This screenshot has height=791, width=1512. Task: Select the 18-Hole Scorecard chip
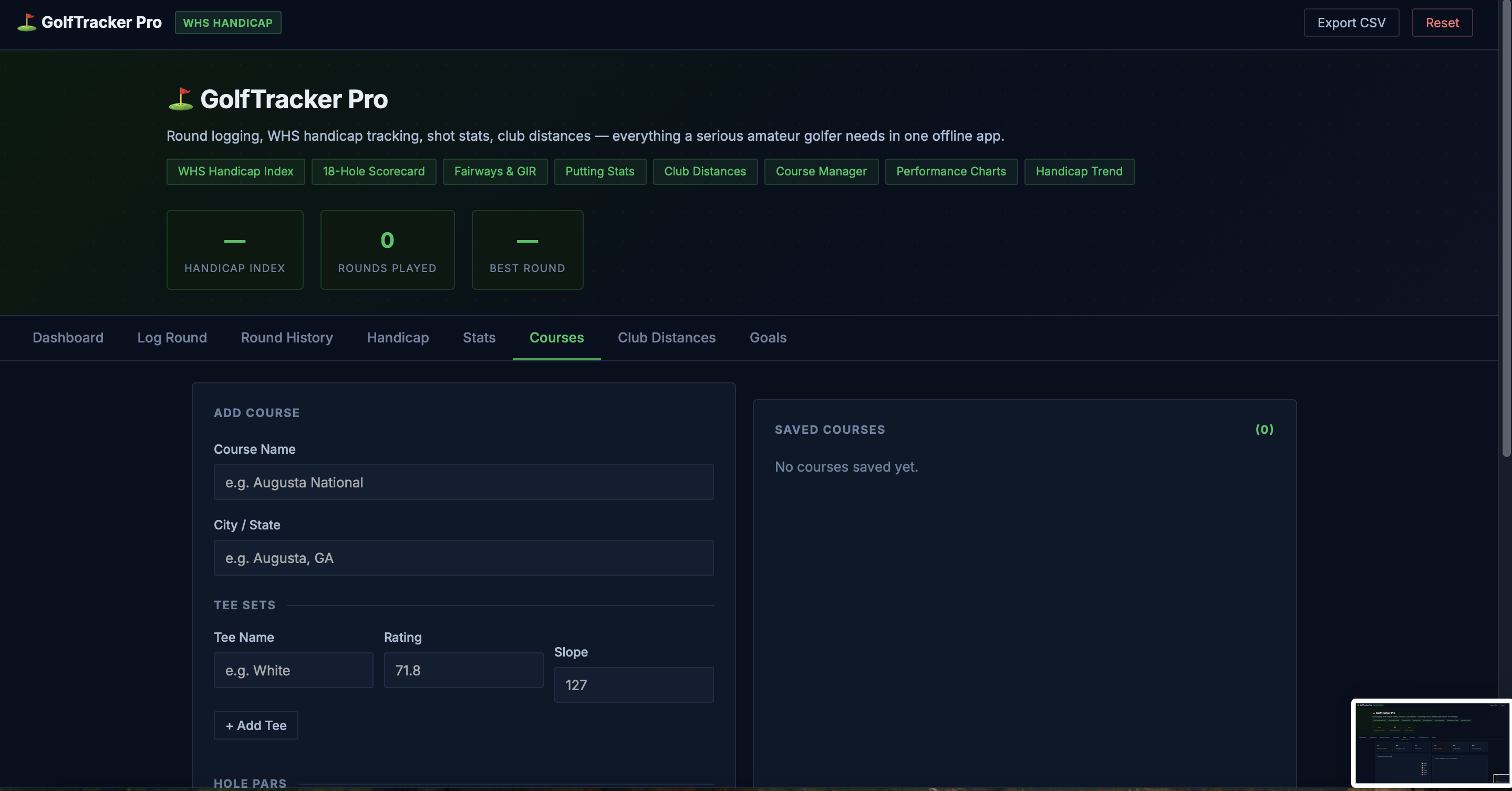(x=374, y=171)
